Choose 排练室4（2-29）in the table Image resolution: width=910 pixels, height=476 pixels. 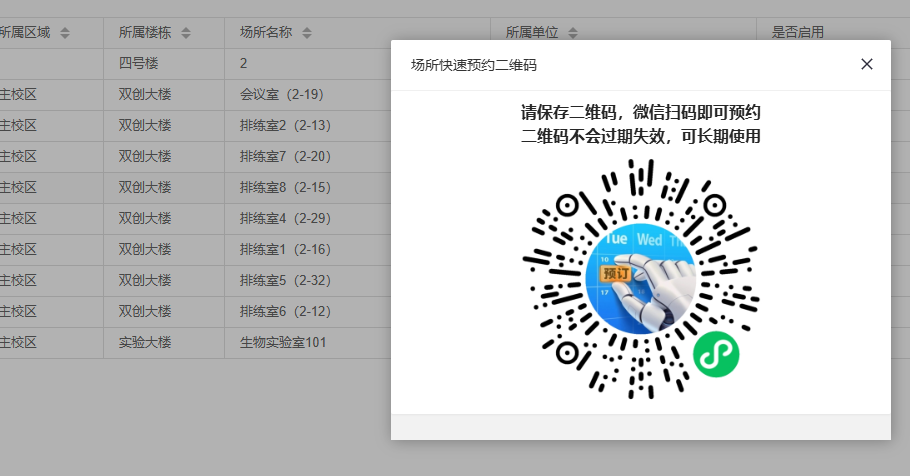(x=285, y=219)
